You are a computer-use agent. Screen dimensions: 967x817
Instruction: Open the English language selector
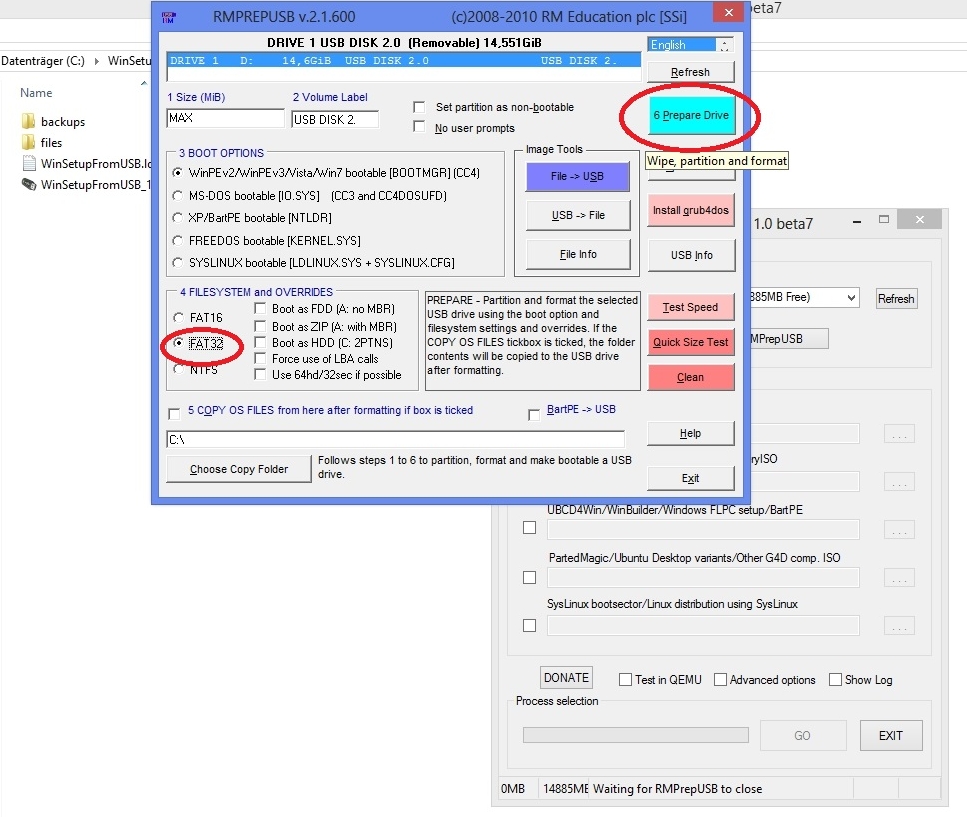coord(681,44)
